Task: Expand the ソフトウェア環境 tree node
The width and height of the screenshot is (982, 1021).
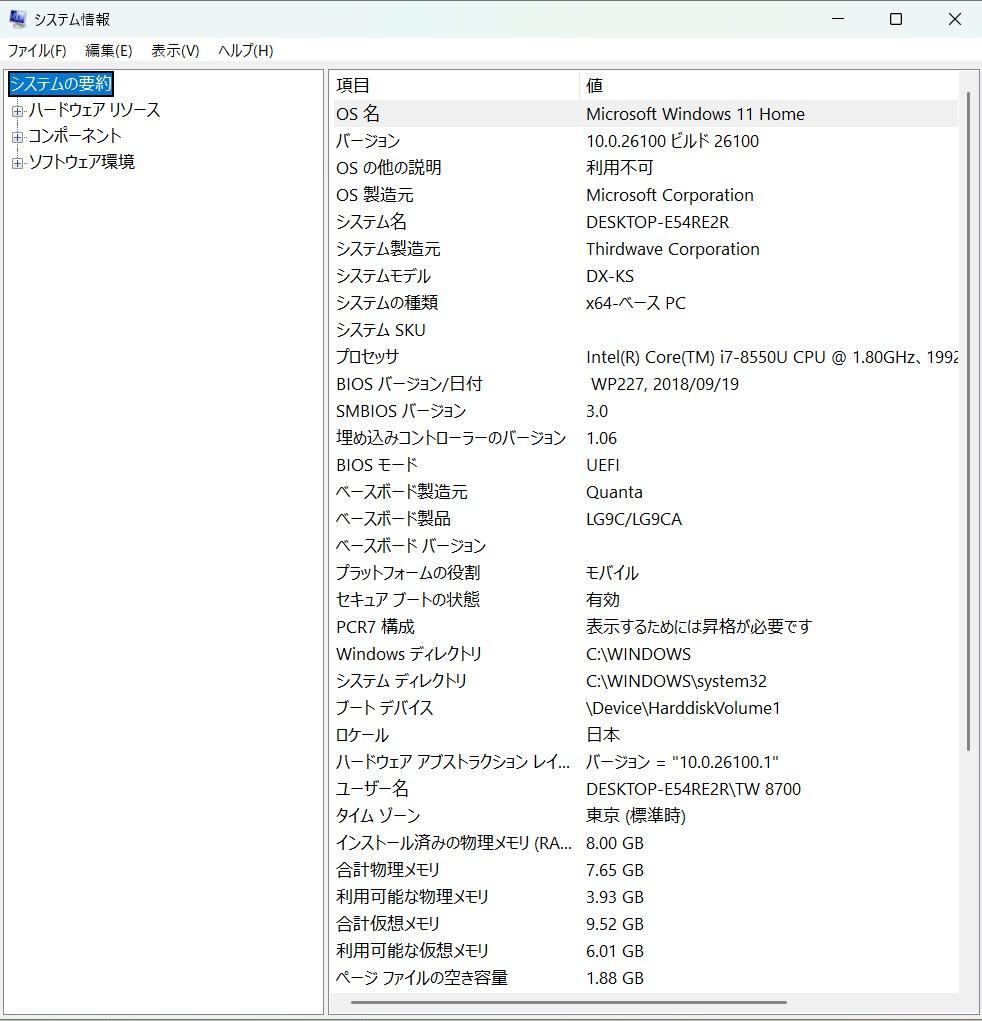Action: point(17,161)
